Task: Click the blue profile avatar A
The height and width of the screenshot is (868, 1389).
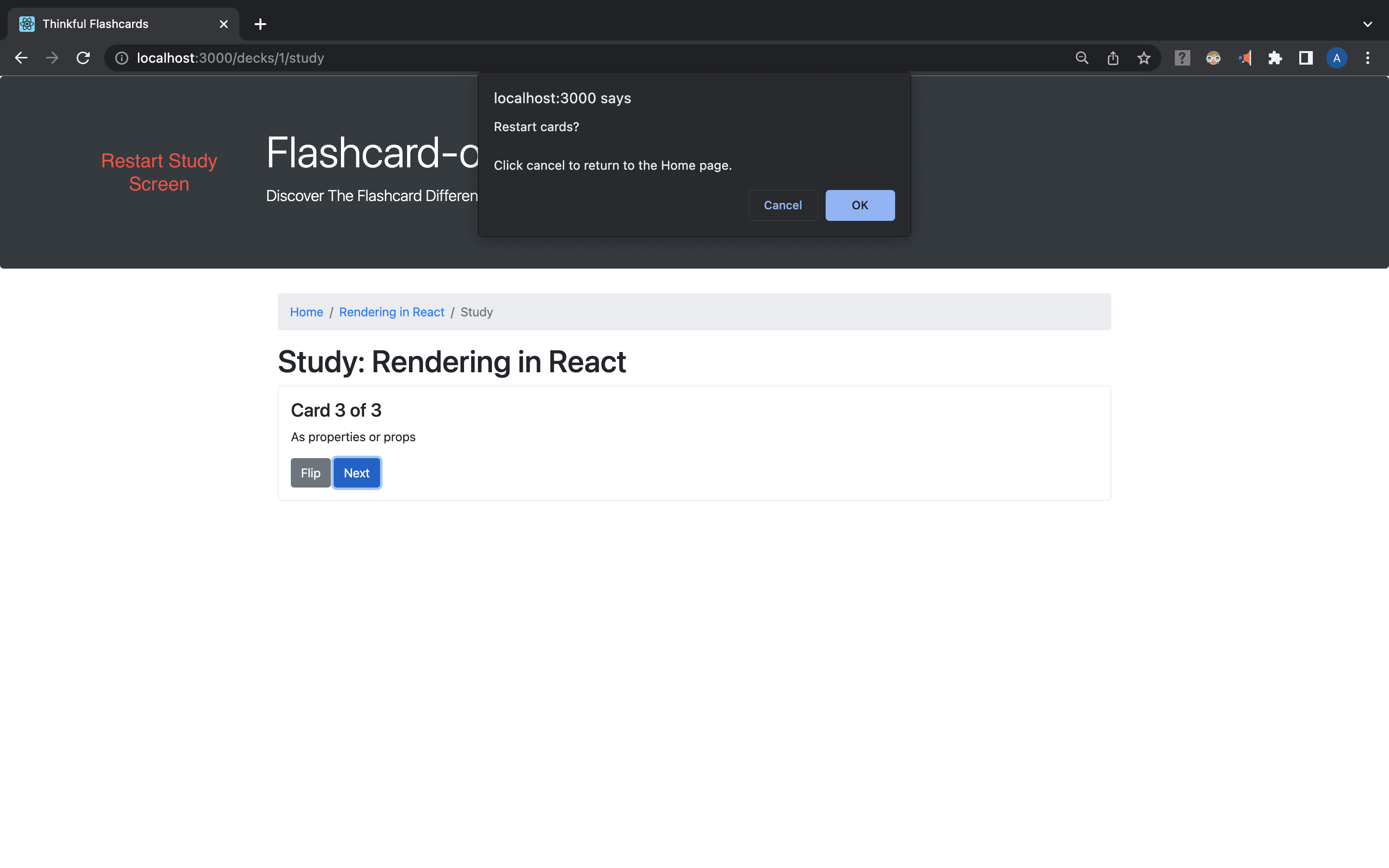Action: pos(1336,57)
